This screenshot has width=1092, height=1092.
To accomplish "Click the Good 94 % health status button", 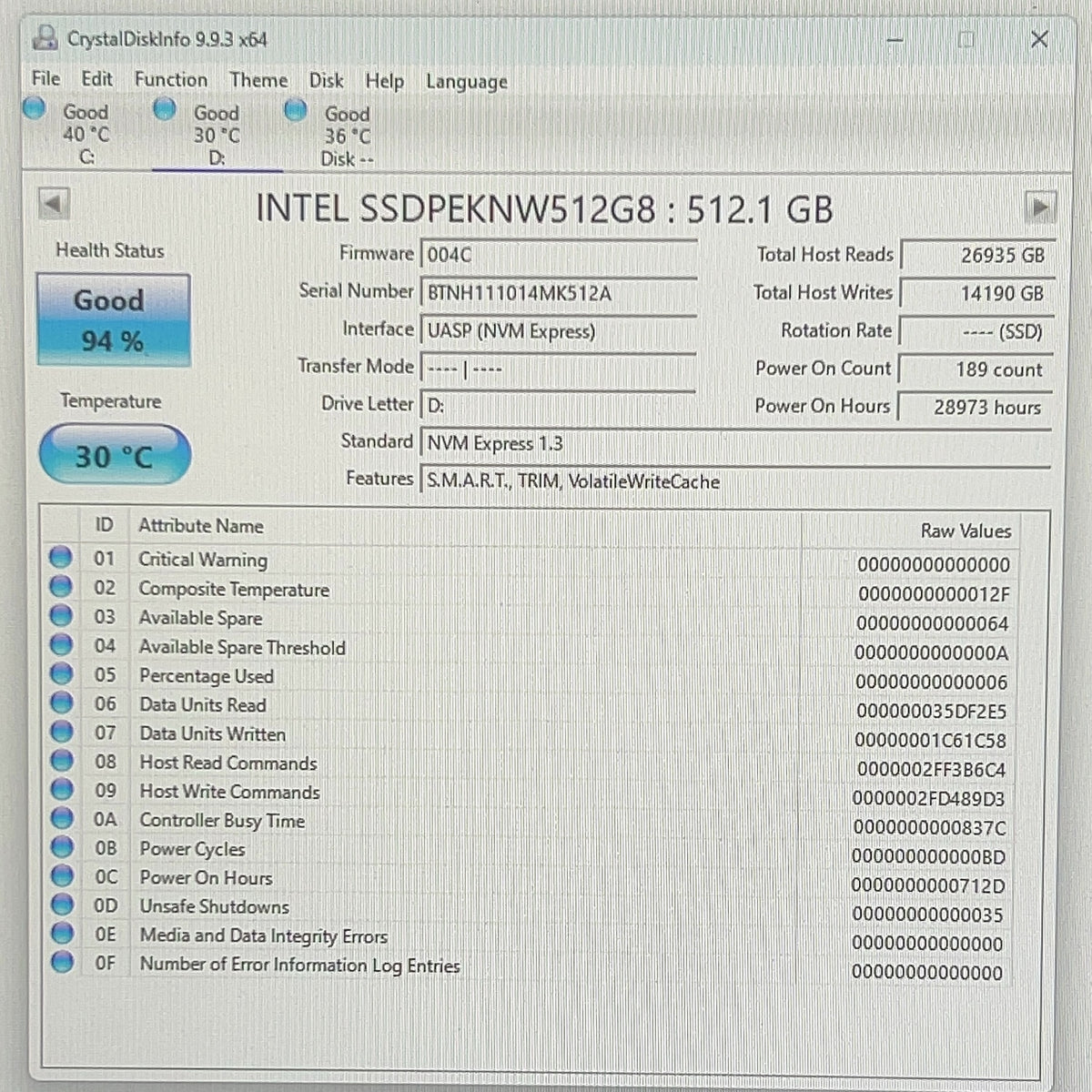I will (x=113, y=320).
